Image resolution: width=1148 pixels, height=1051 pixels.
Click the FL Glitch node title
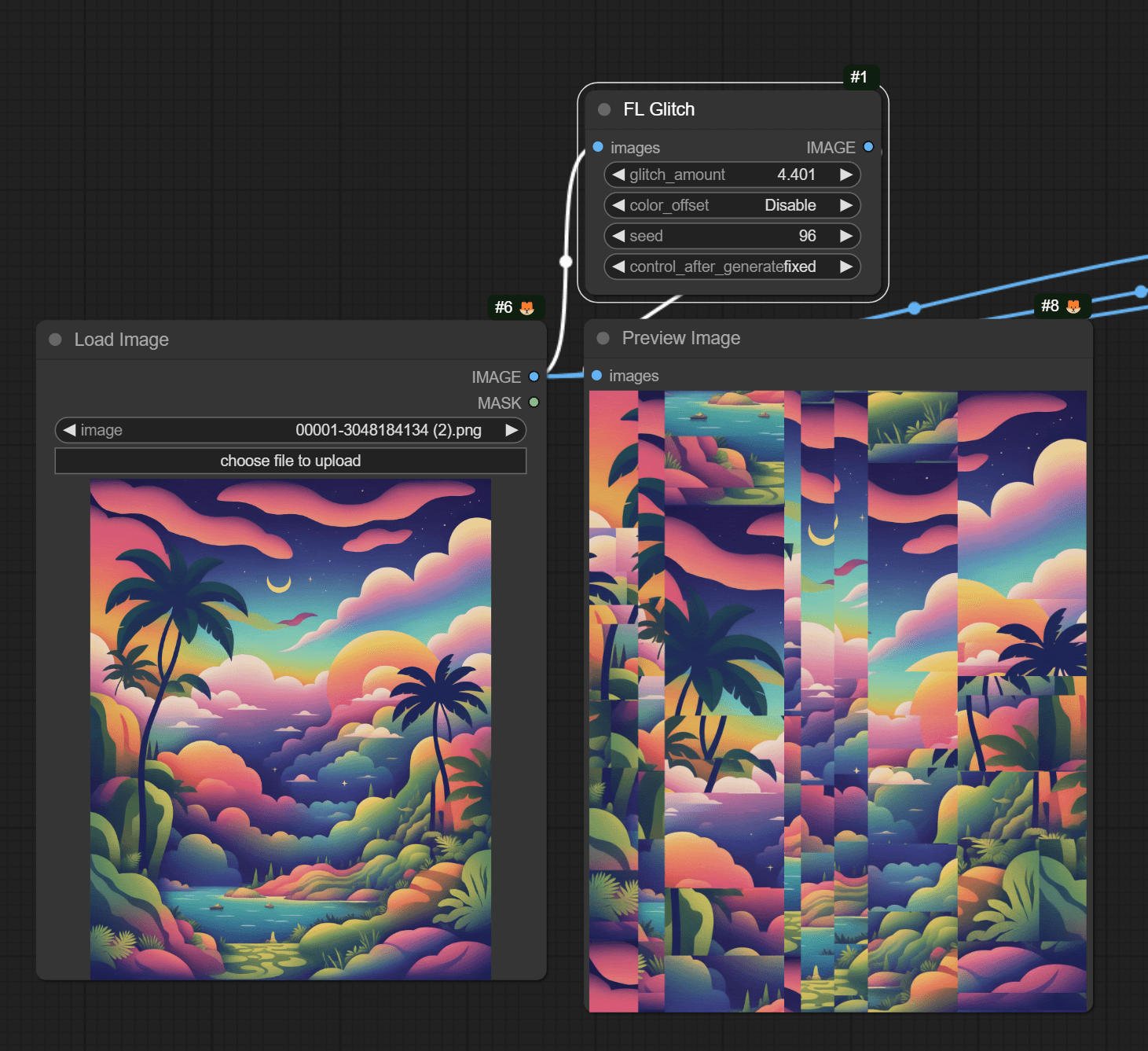[658, 109]
